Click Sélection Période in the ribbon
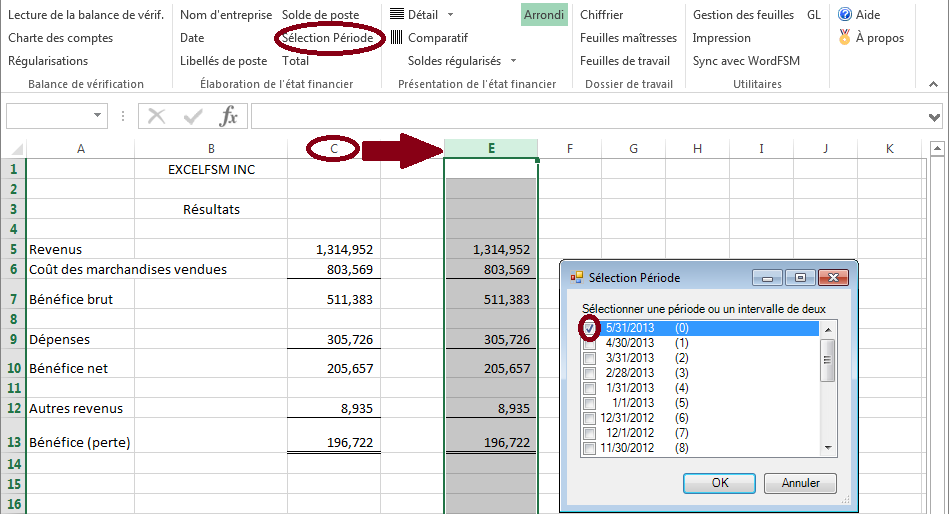 click(x=328, y=38)
